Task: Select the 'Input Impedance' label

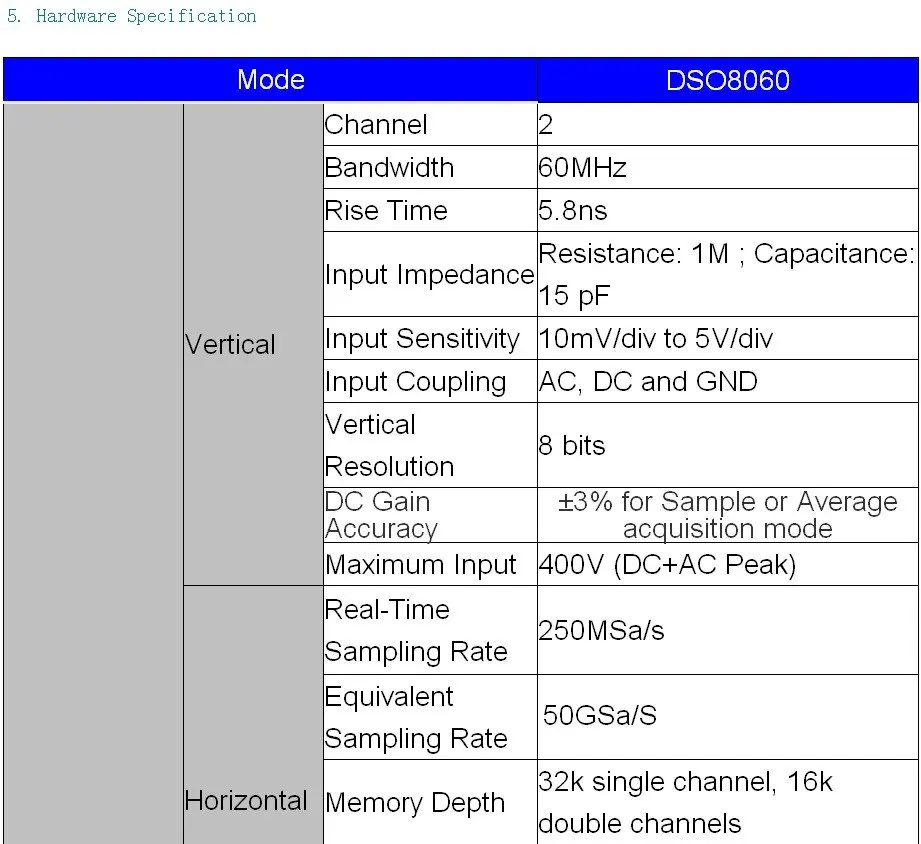Action: coord(429,274)
